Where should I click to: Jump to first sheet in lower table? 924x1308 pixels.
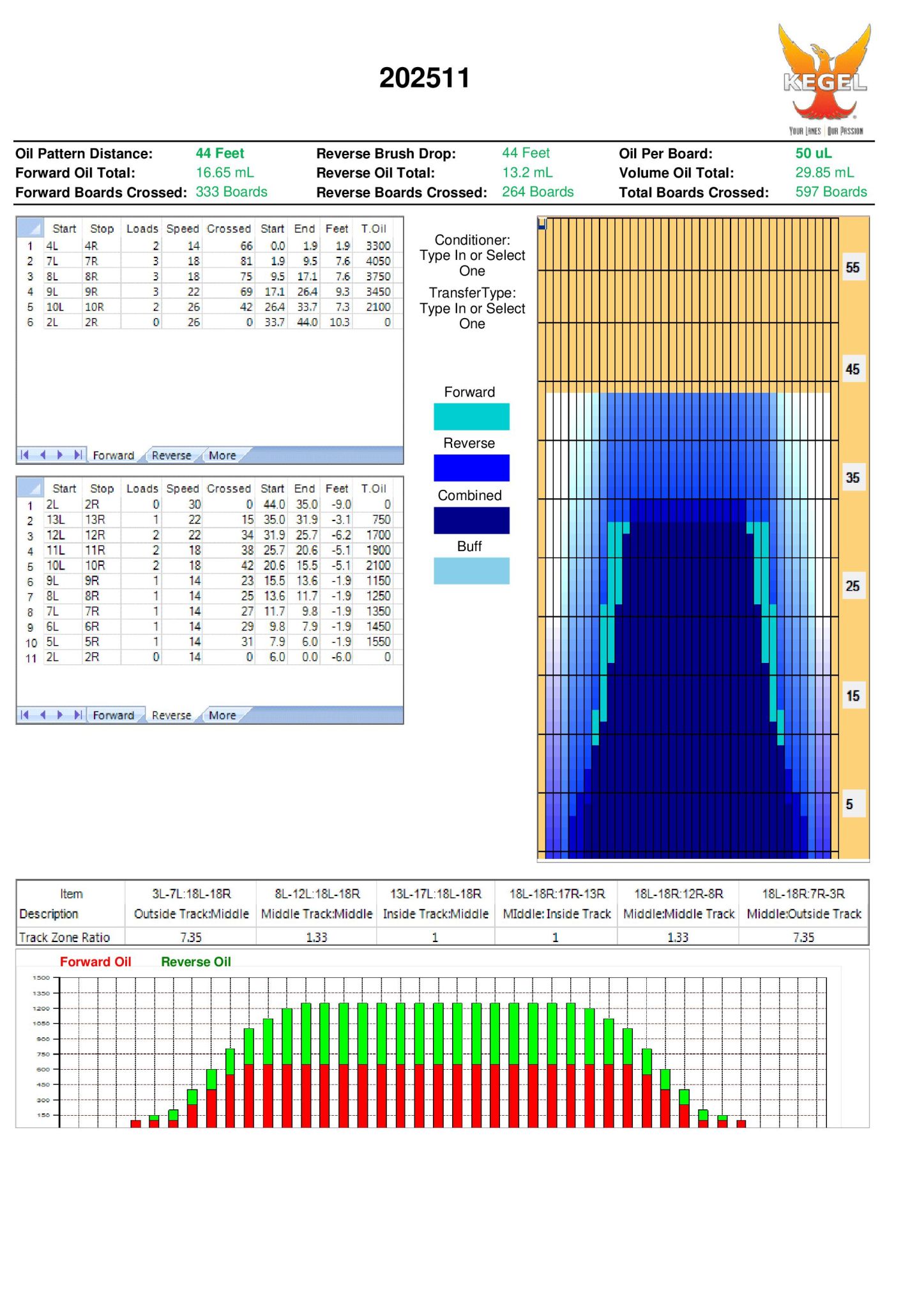point(25,715)
